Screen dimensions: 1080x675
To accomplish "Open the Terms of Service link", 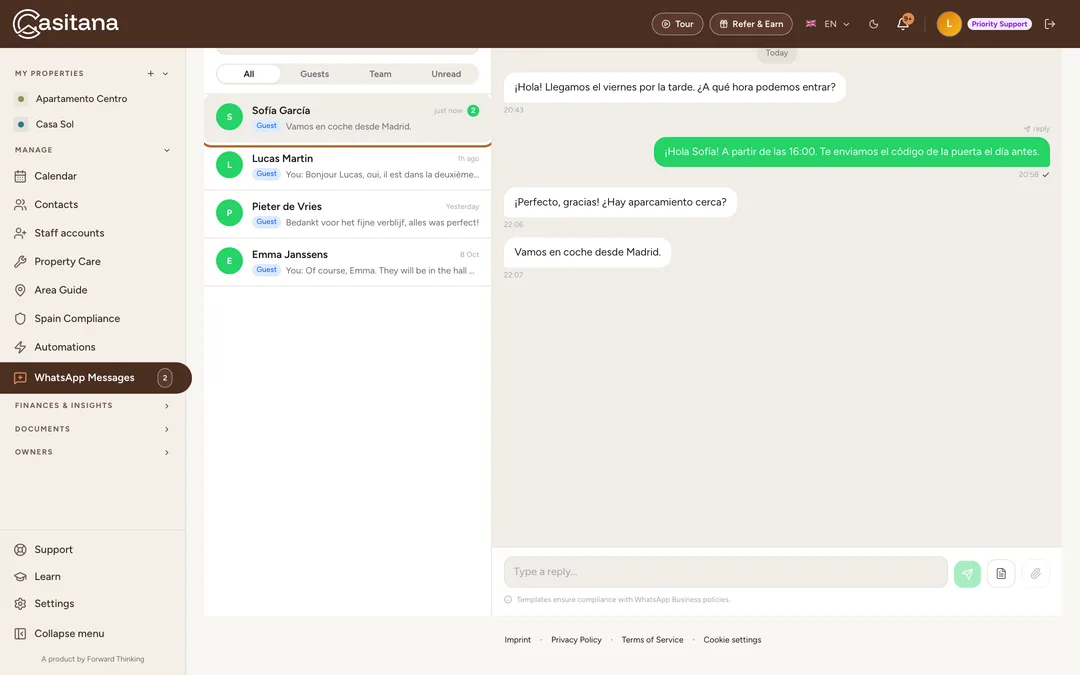I will point(652,640).
